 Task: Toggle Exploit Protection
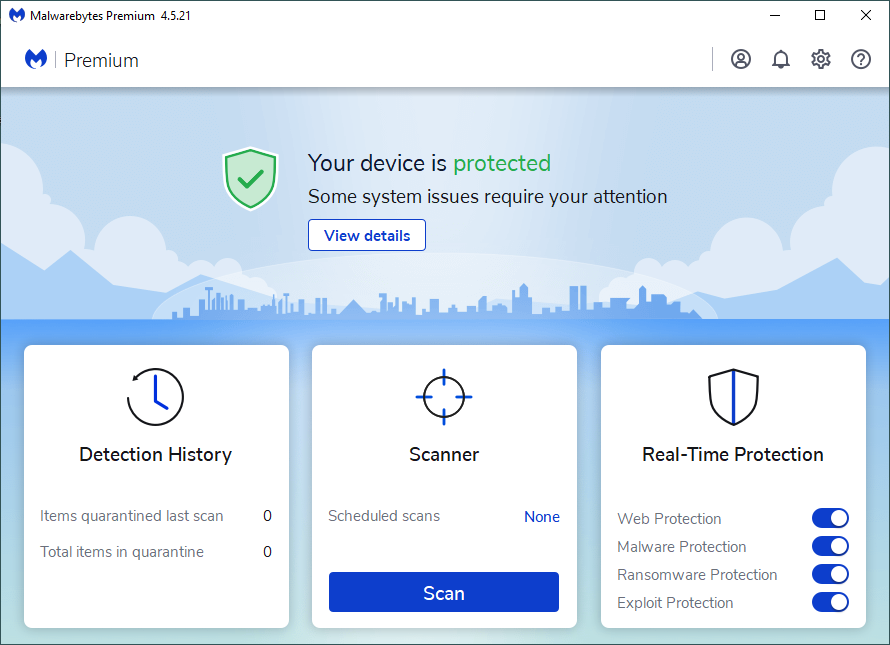(x=830, y=602)
